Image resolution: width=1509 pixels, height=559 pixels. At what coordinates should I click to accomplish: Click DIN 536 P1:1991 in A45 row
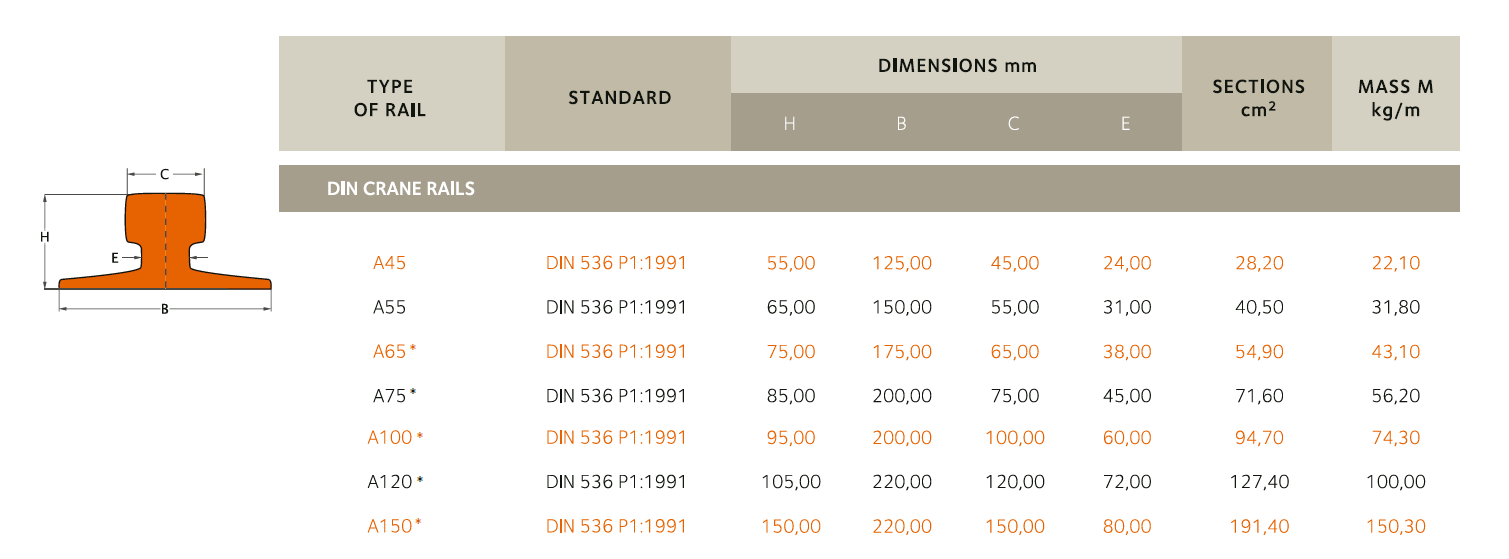pyautogui.click(x=616, y=264)
